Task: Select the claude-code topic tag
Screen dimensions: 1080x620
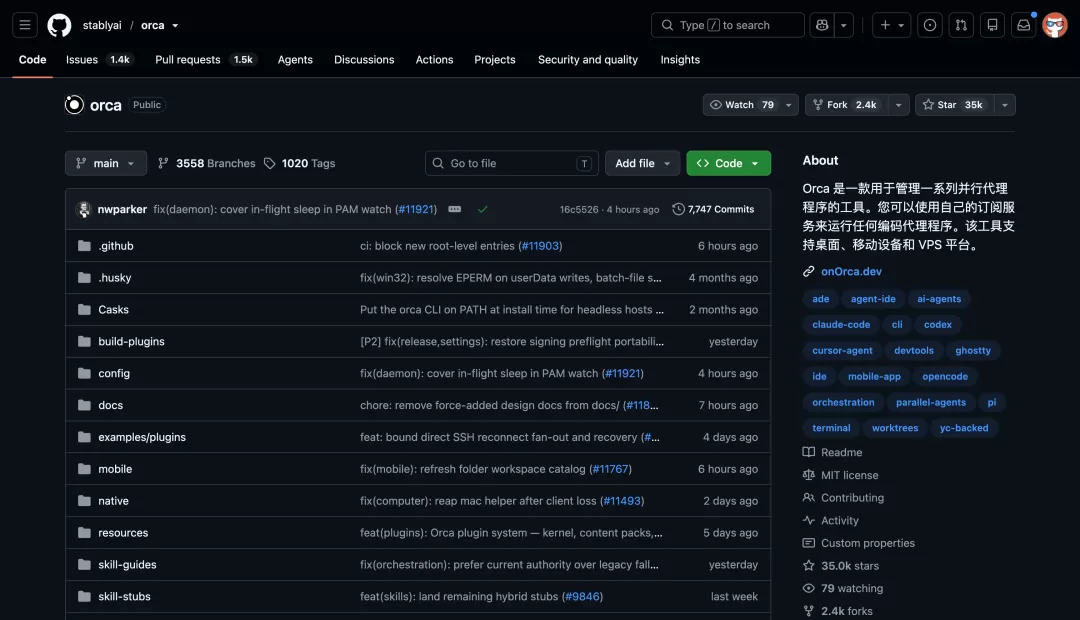Action: (x=841, y=324)
